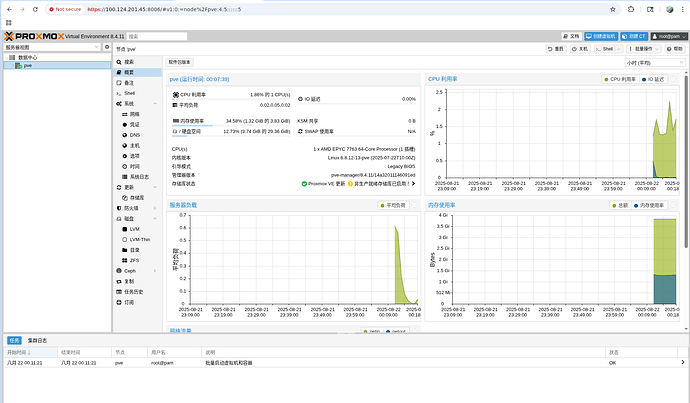Toggle IO 延迟 legend series
690x403 pixels.
pyautogui.click(x=653, y=79)
